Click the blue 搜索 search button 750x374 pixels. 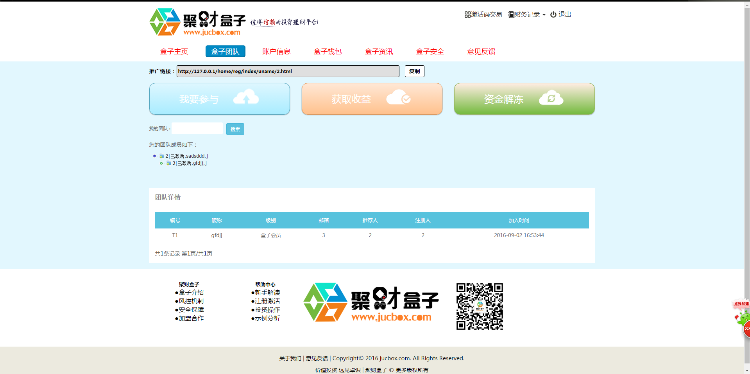pyautogui.click(x=235, y=129)
